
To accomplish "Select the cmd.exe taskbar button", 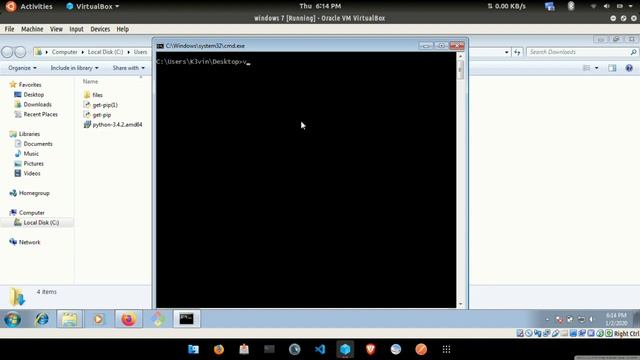I will coord(187,319).
